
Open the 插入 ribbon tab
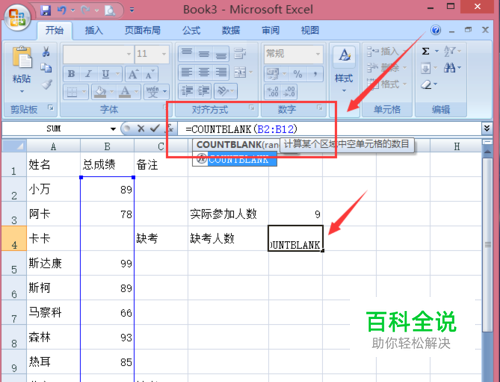(x=94, y=30)
